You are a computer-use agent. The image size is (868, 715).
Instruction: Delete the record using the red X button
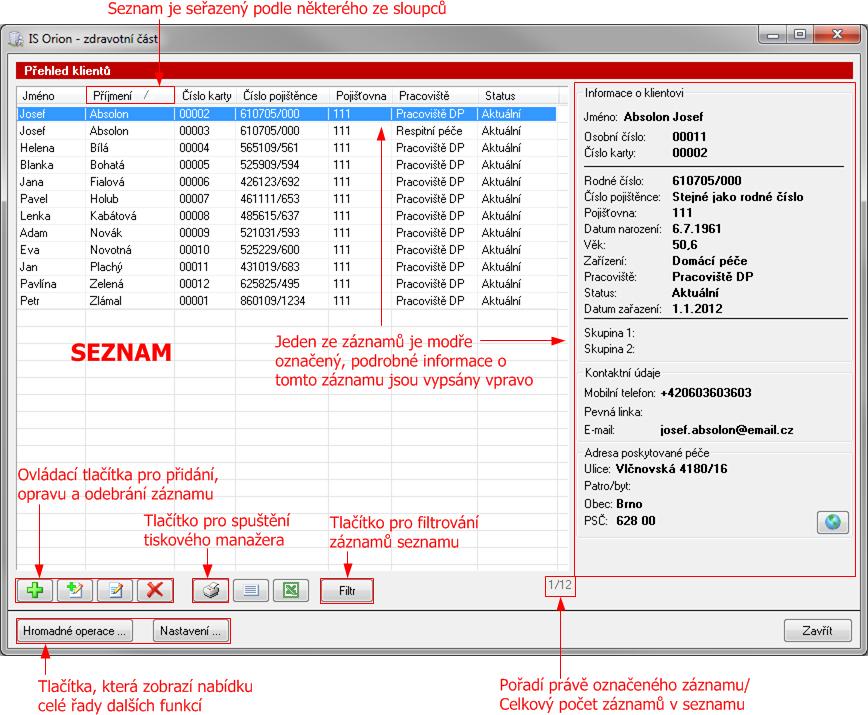click(155, 590)
